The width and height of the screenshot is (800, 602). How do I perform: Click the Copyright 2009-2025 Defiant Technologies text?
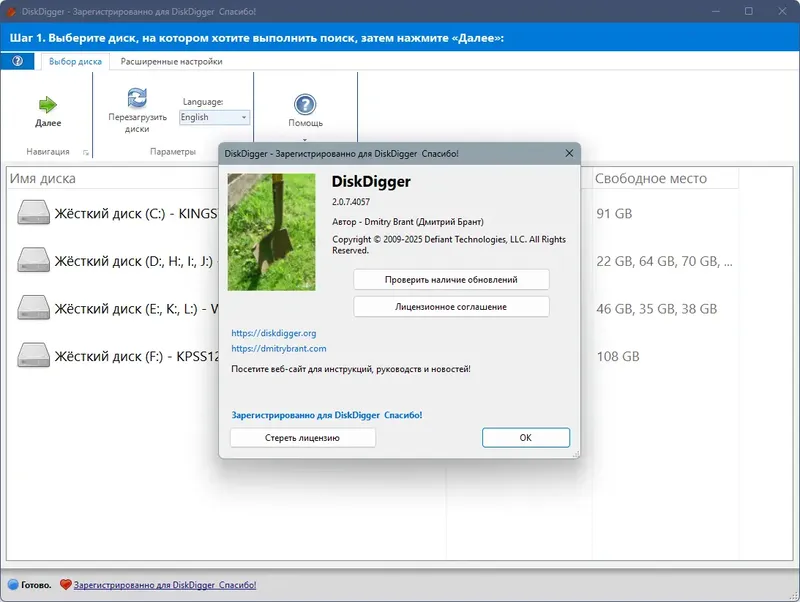click(x=449, y=244)
